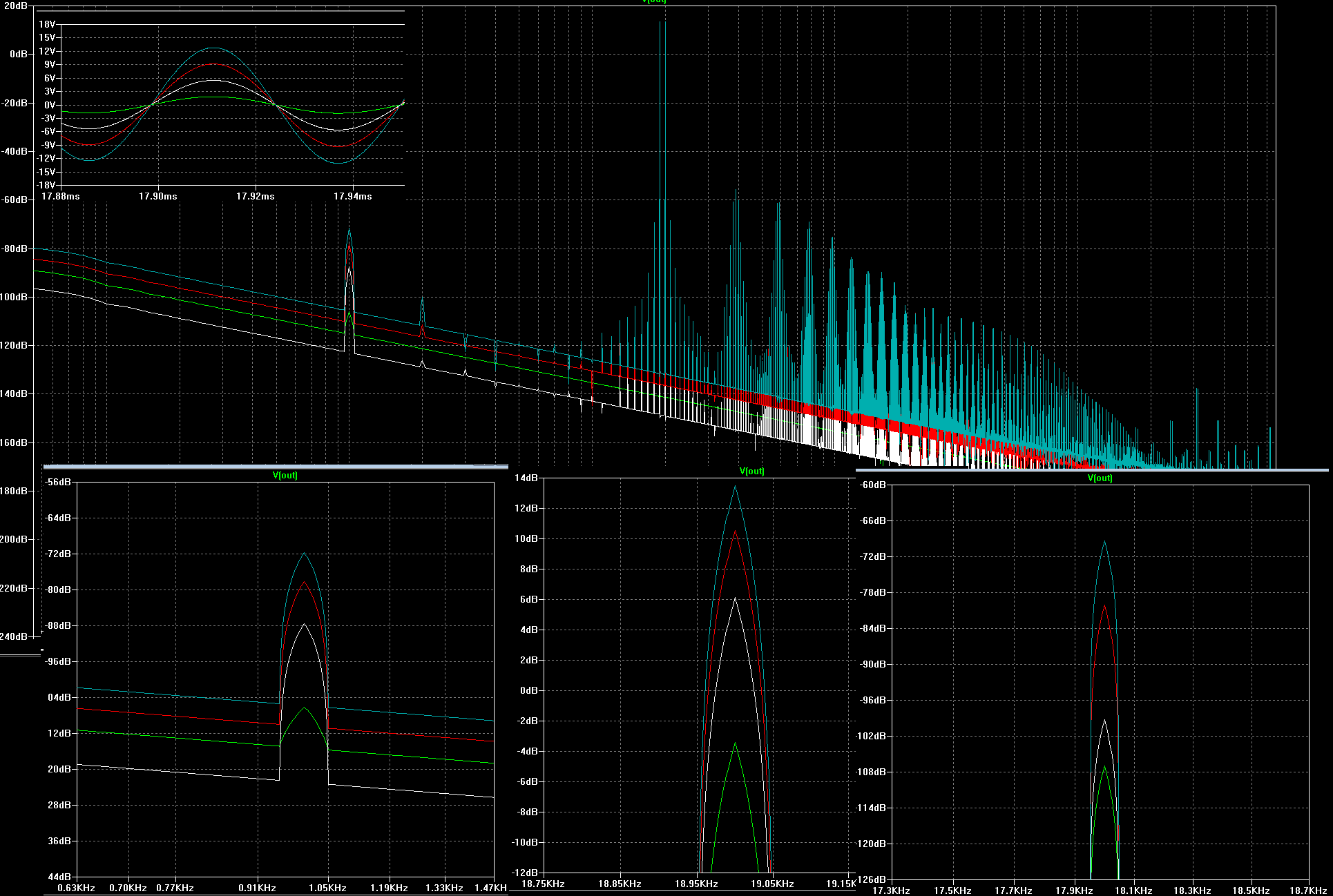1333x896 pixels.
Task: Click the 20dB label on main vertical axis
Action: point(16,6)
